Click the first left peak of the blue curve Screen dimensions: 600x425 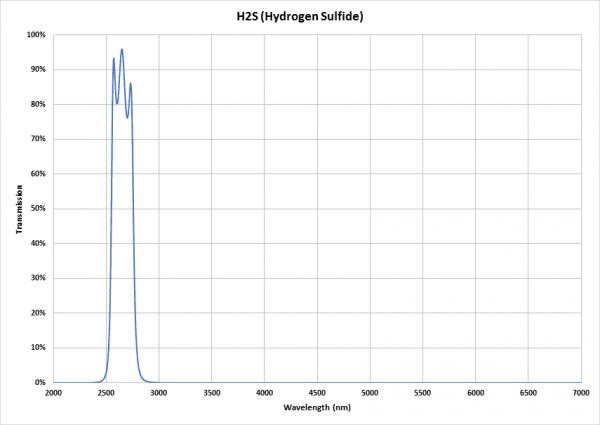113,58
